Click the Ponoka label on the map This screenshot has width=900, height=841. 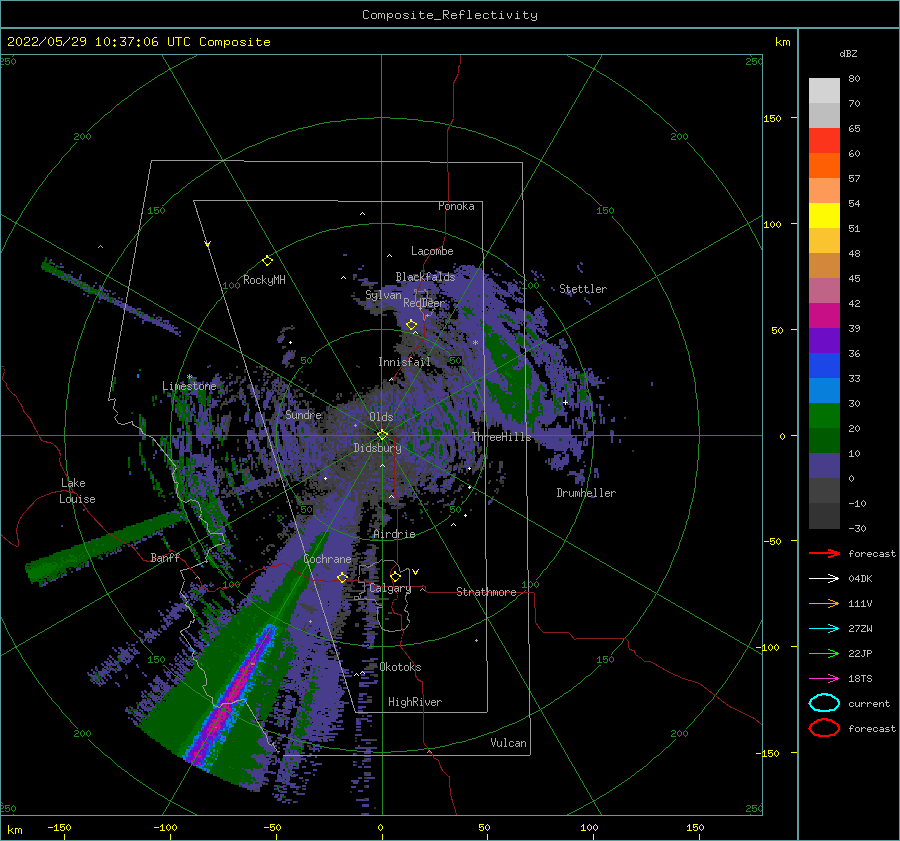456,206
